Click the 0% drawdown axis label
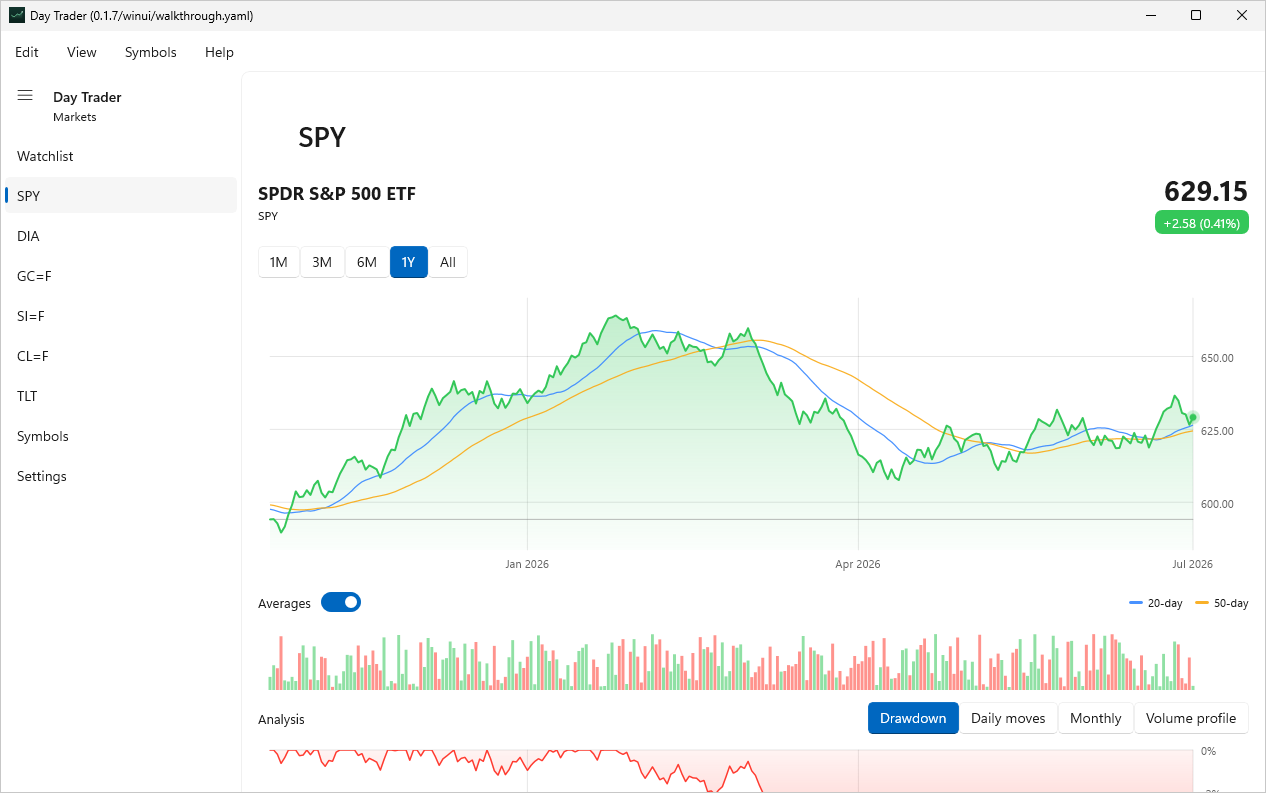The image size is (1266, 793). [x=1208, y=751]
